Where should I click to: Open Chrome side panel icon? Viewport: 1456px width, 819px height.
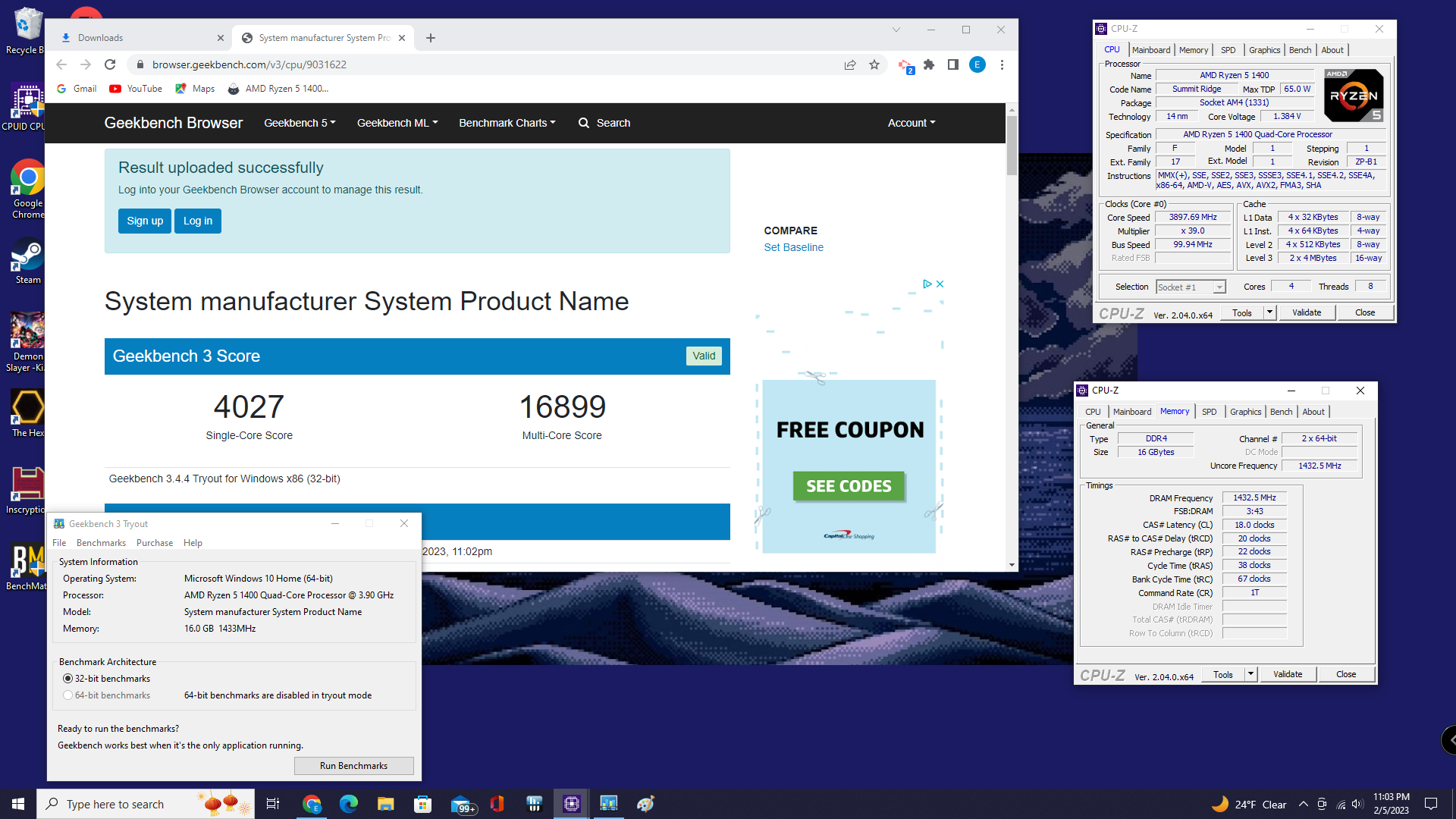953,64
